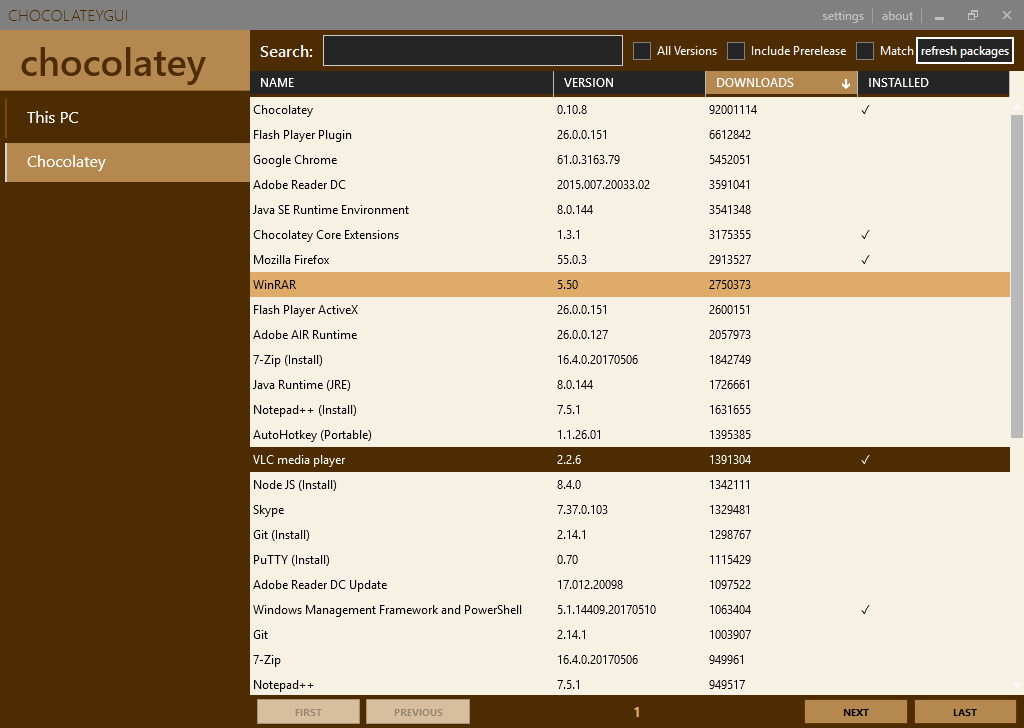Viewport: 1024px width, 728px height.
Task: Select the Adobe Reader DC package
Action: pyautogui.click(x=630, y=185)
